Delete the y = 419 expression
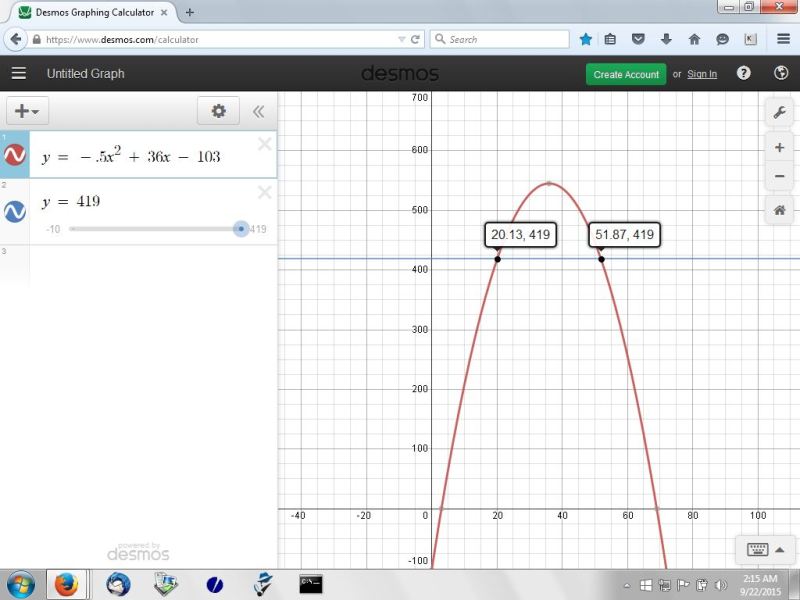 tap(264, 192)
